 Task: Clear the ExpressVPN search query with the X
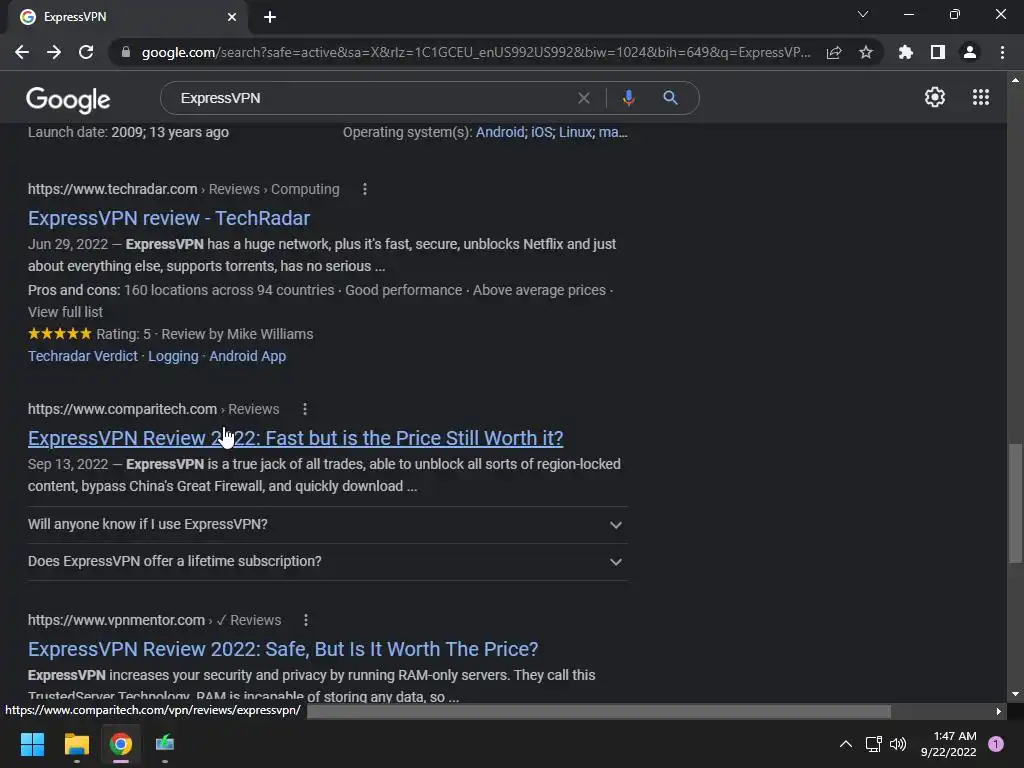tap(584, 98)
